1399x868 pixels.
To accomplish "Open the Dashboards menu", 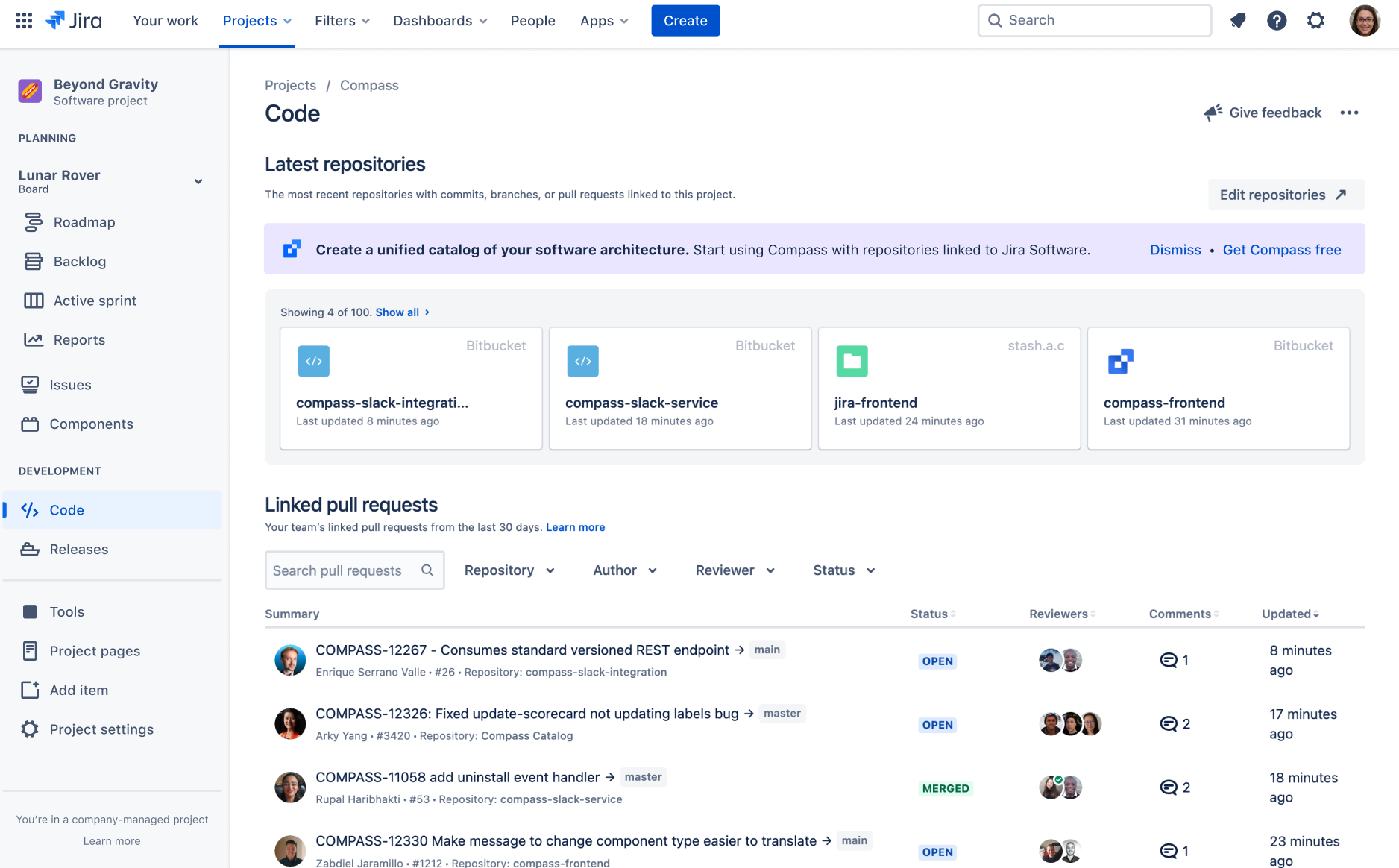I will [439, 20].
